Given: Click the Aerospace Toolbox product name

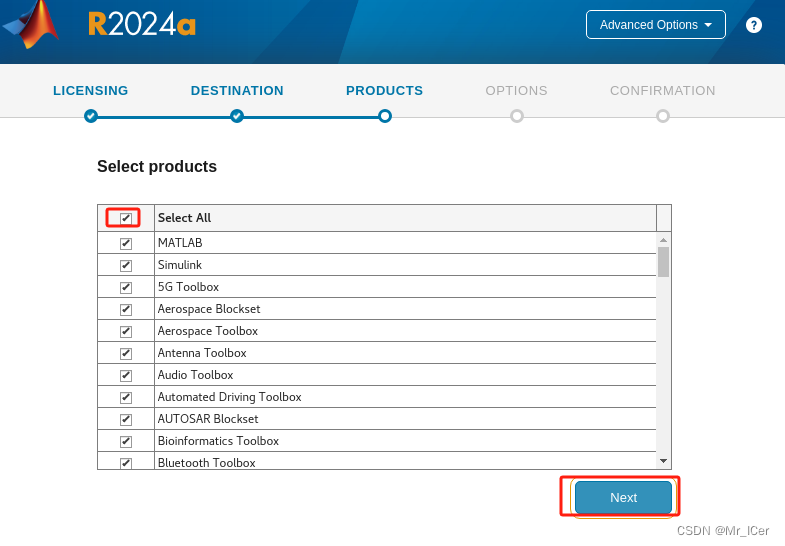Looking at the screenshot, I should [208, 331].
